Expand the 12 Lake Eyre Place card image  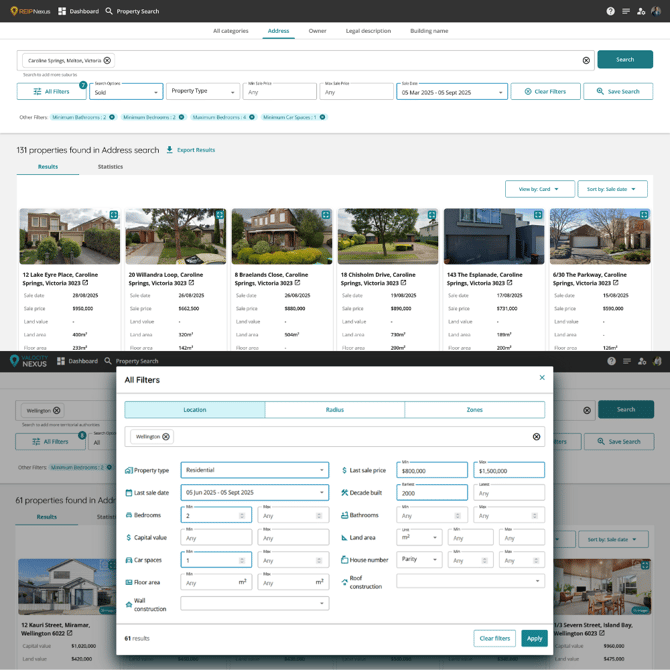tap(114, 215)
